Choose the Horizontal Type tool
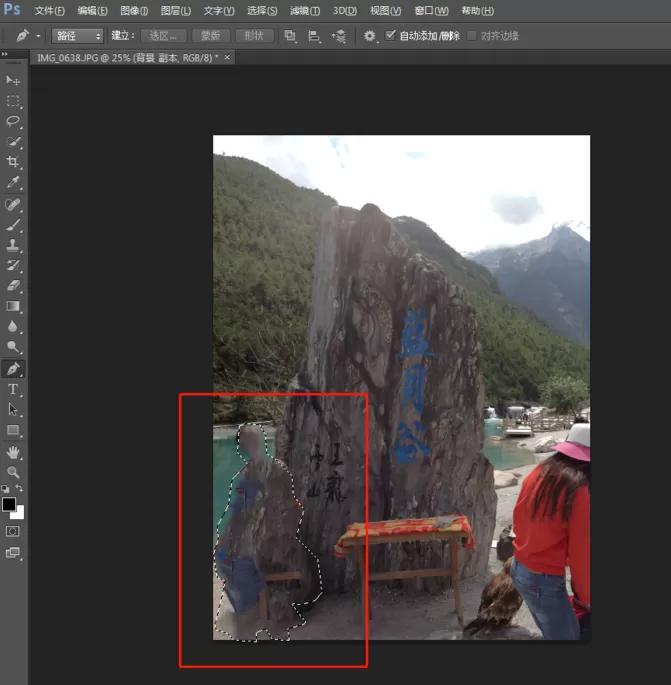This screenshot has height=685, width=671. point(13,389)
